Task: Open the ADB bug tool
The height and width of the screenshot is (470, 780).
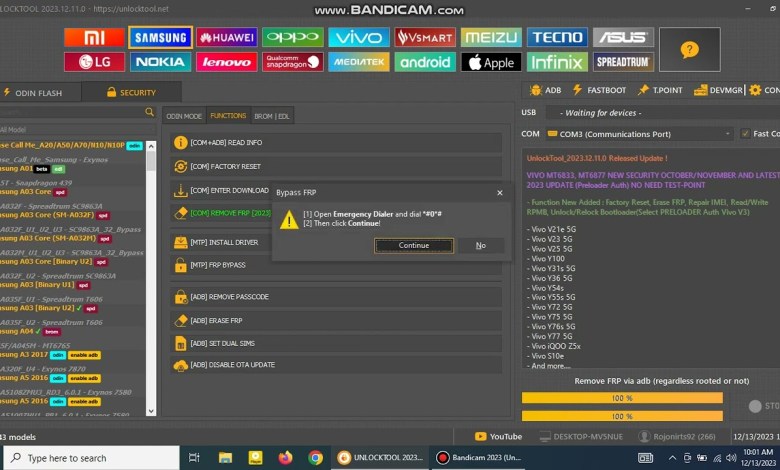Action: pos(547,91)
